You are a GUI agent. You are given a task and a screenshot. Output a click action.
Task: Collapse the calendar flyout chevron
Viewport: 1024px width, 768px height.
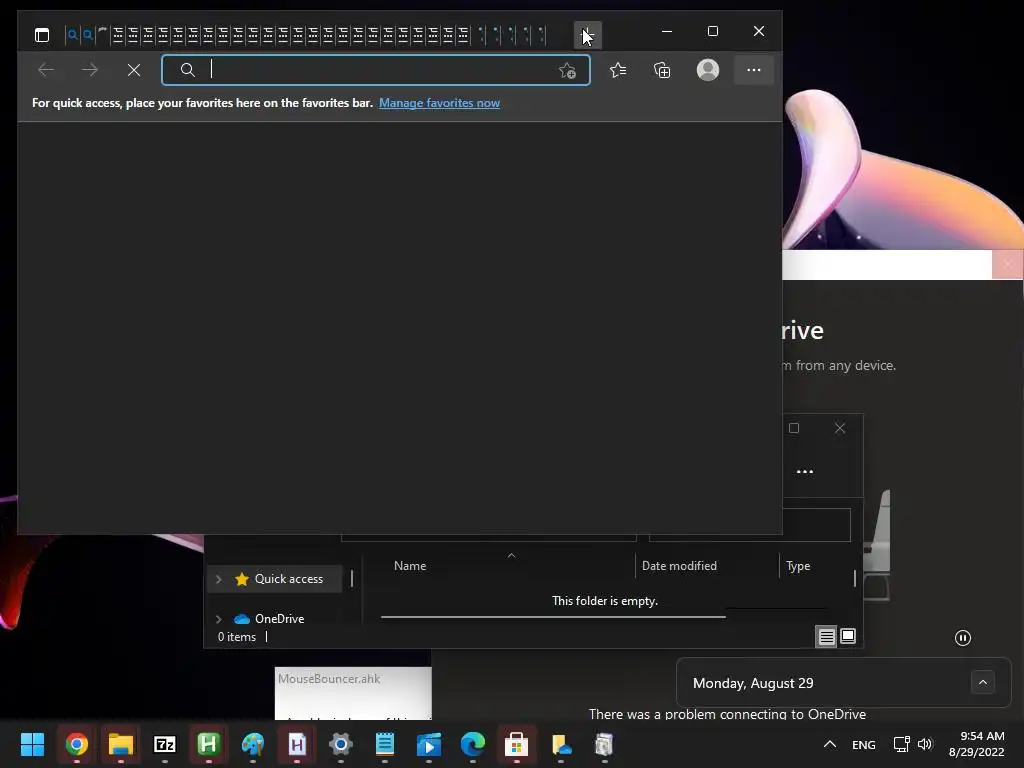pyautogui.click(x=983, y=682)
